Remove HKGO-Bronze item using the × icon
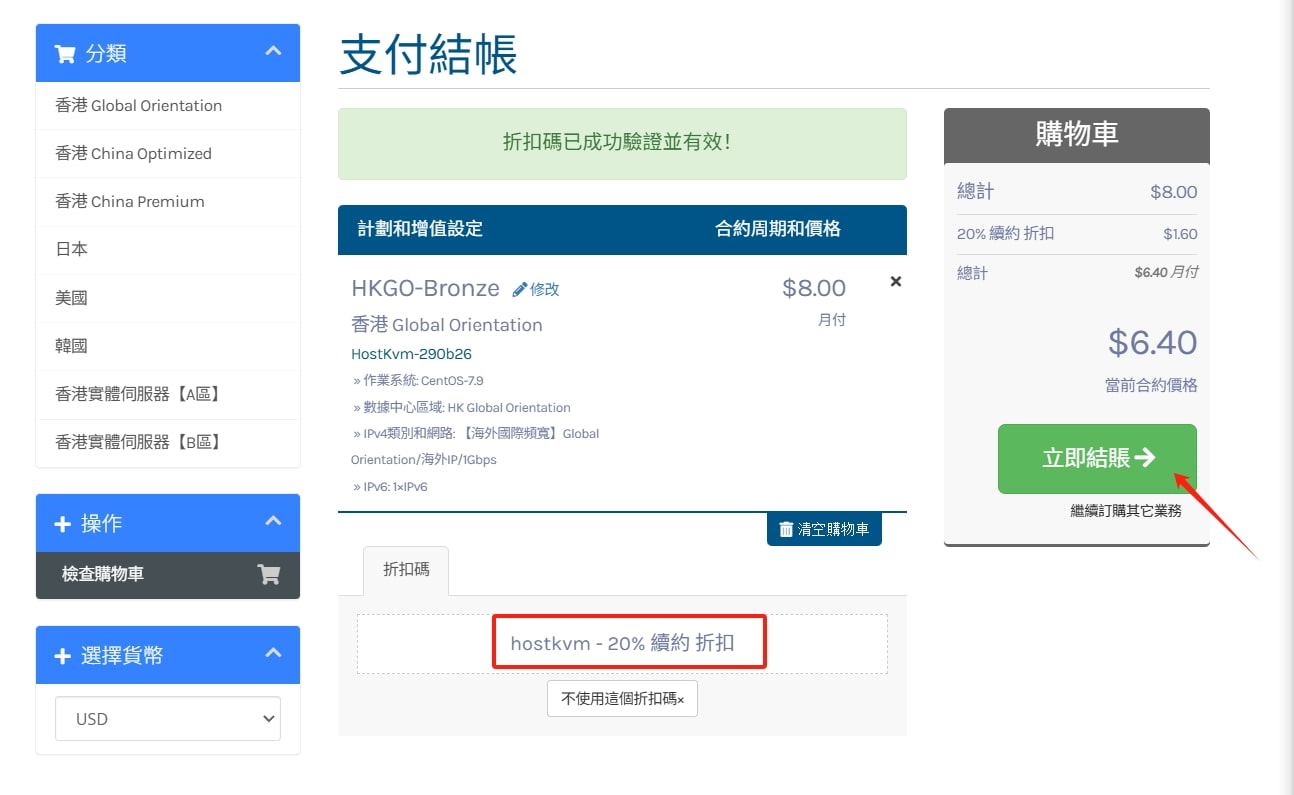Image resolution: width=1294 pixels, height=795 pixels. click(895, 281)
